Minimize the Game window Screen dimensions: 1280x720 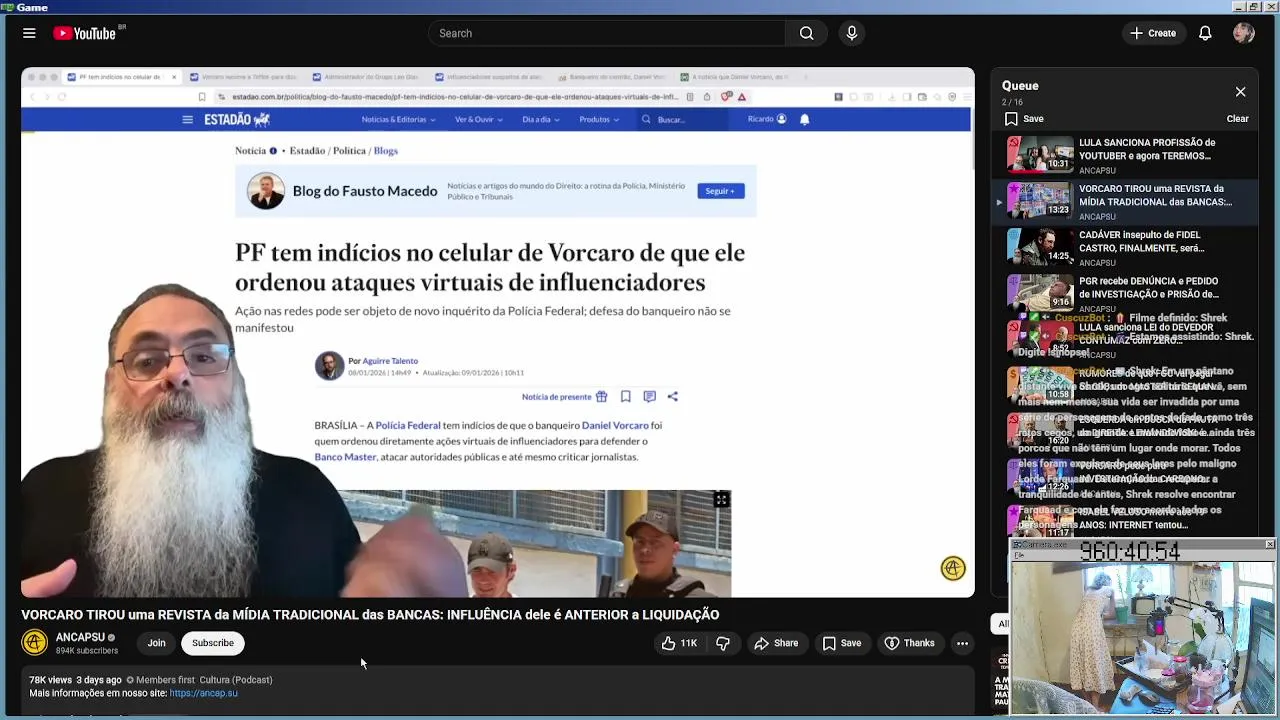coord(1237,7)
